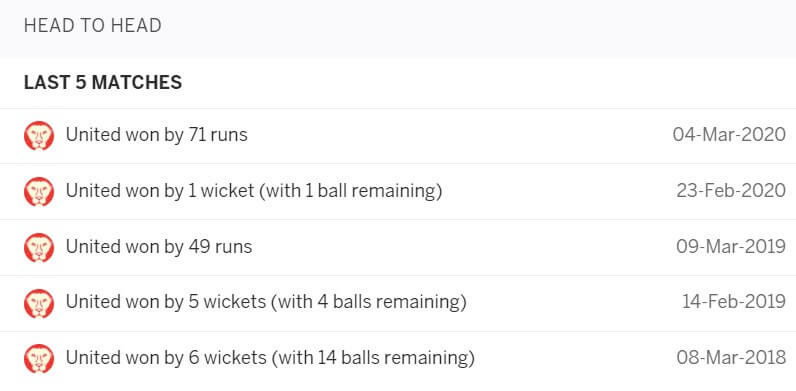Open United won by 71 runs match
The width and height of the screenshot is (796, 391).
(157, 135)
